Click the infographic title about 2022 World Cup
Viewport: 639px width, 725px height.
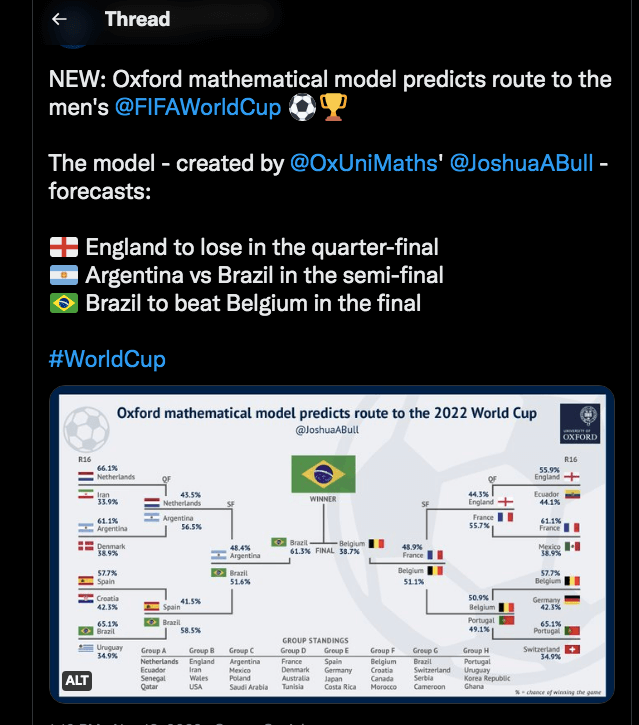(x=327, y=413)
